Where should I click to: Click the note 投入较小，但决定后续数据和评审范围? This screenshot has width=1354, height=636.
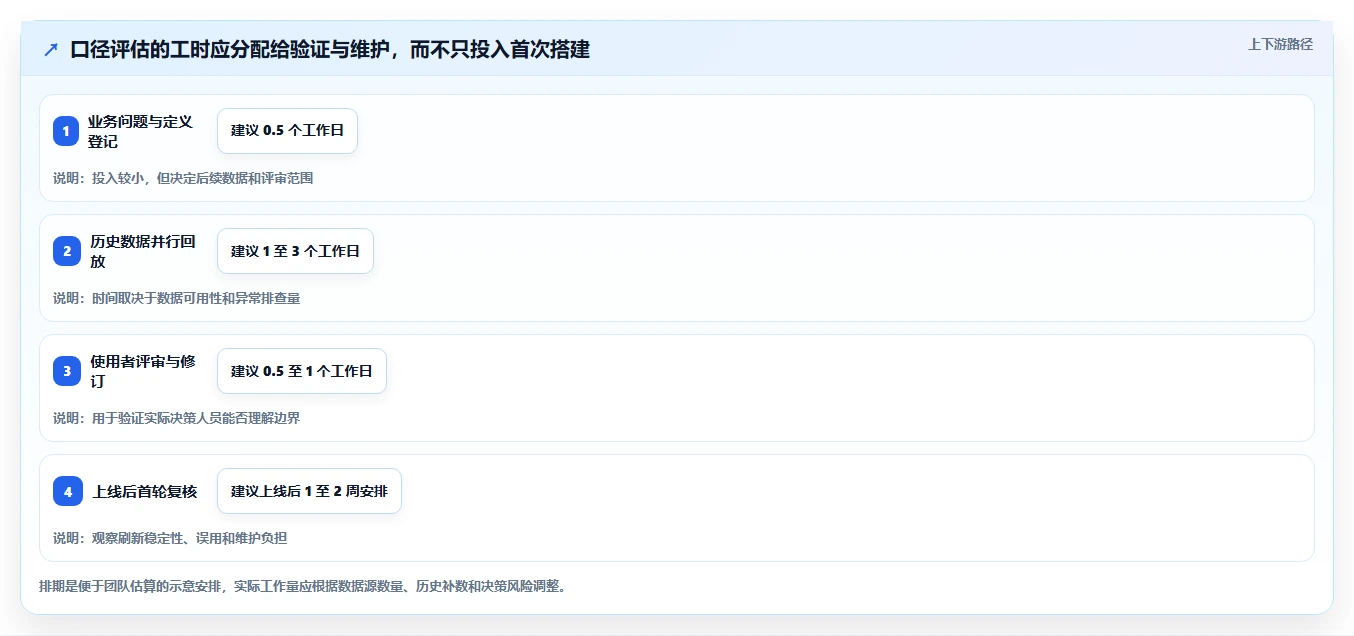(183, 178)
